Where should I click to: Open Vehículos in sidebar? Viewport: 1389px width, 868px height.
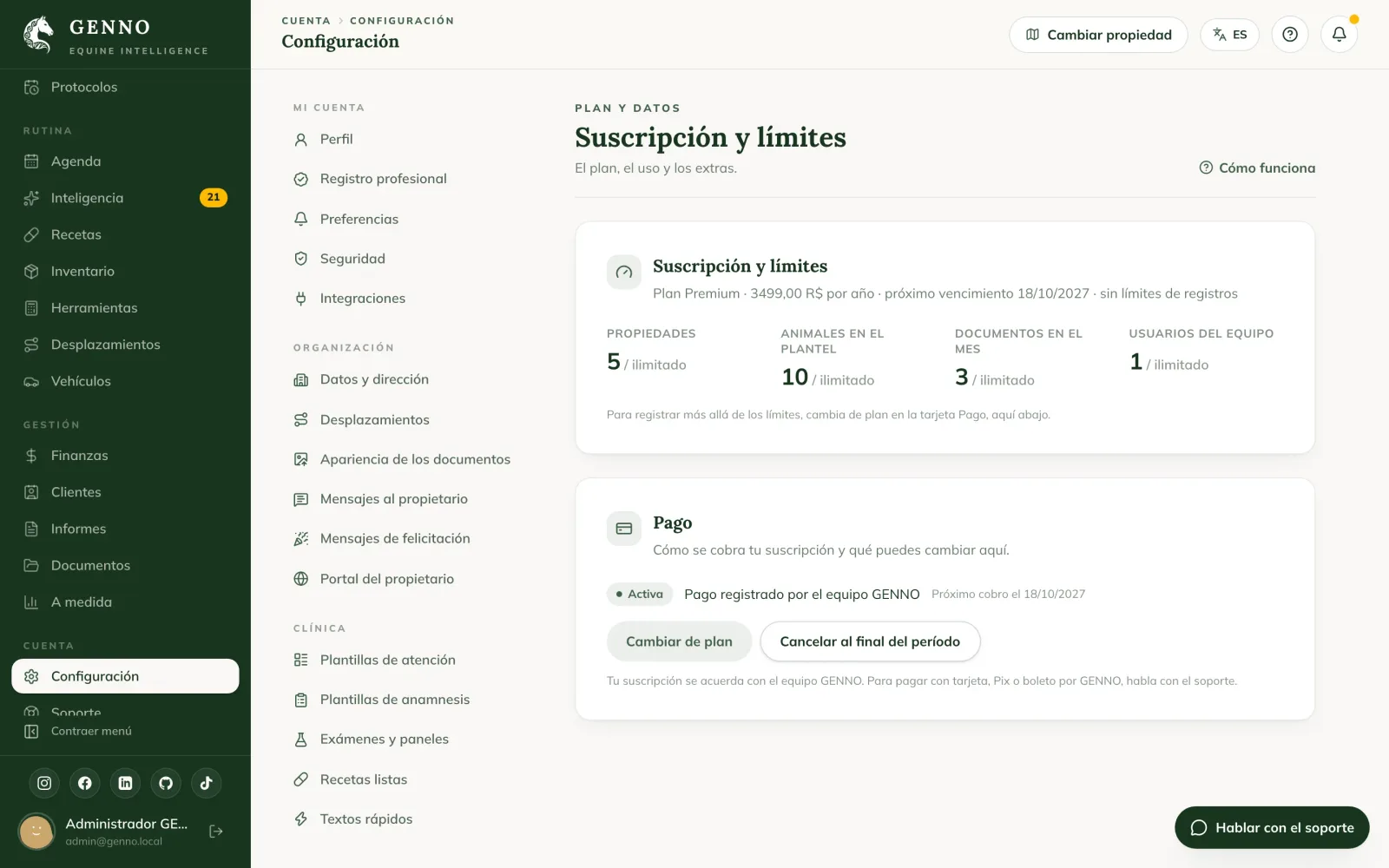125,381
